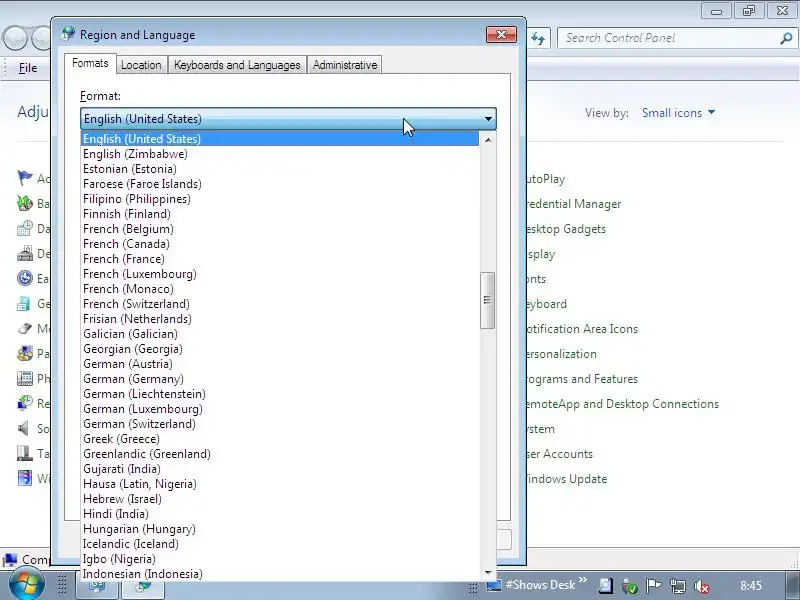Choose Estonian (Estonia) format
Viewport: 800px width, 600px height.
280,169
